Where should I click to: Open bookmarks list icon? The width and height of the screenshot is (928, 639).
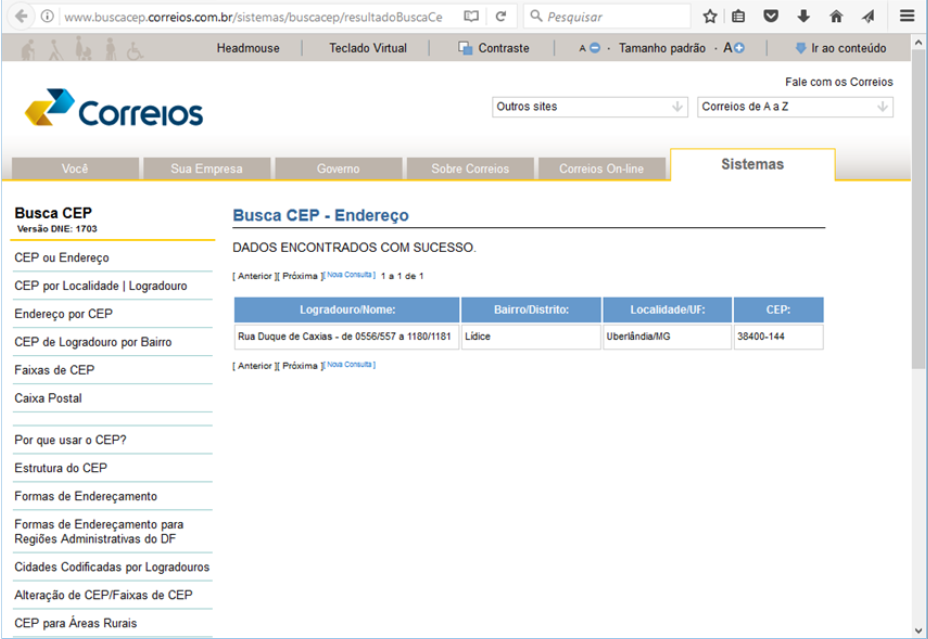click(738, 17)
